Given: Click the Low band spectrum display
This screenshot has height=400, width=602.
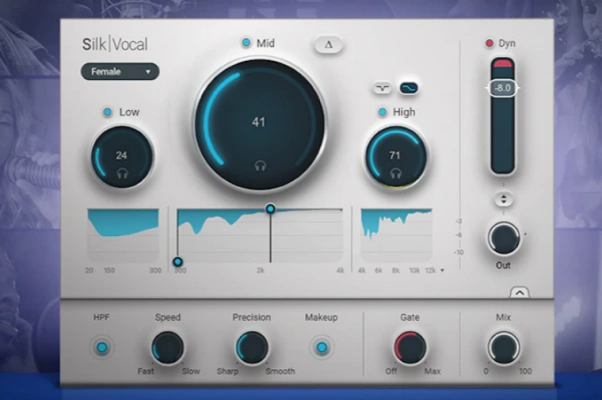Looking at the screenshot, I should coord(123,235).
